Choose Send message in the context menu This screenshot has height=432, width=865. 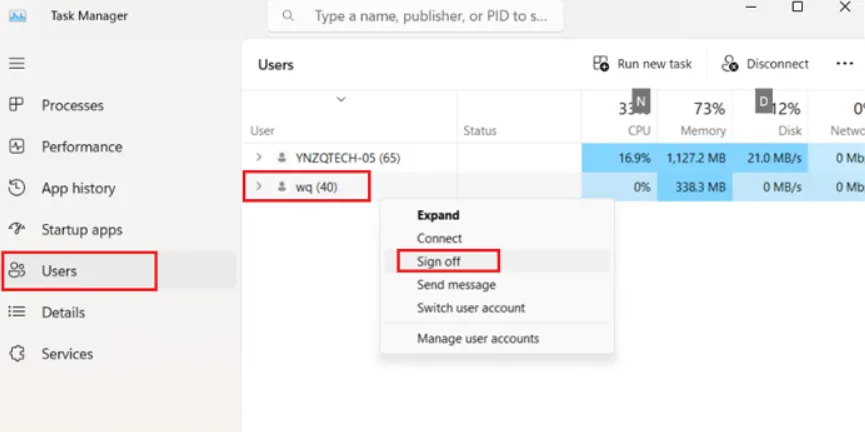[498, 285]
